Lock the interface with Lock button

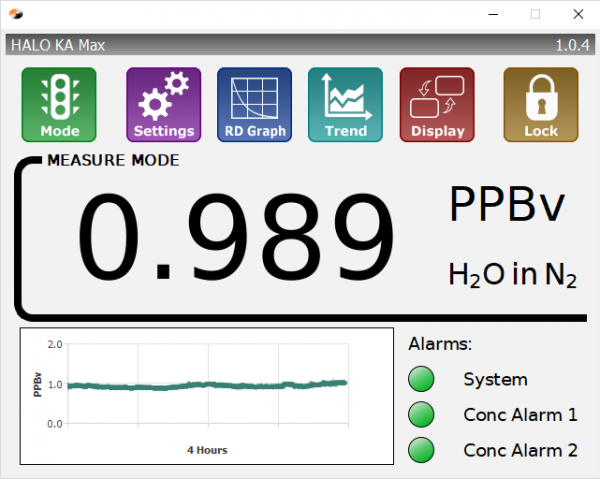pos(541,104)
